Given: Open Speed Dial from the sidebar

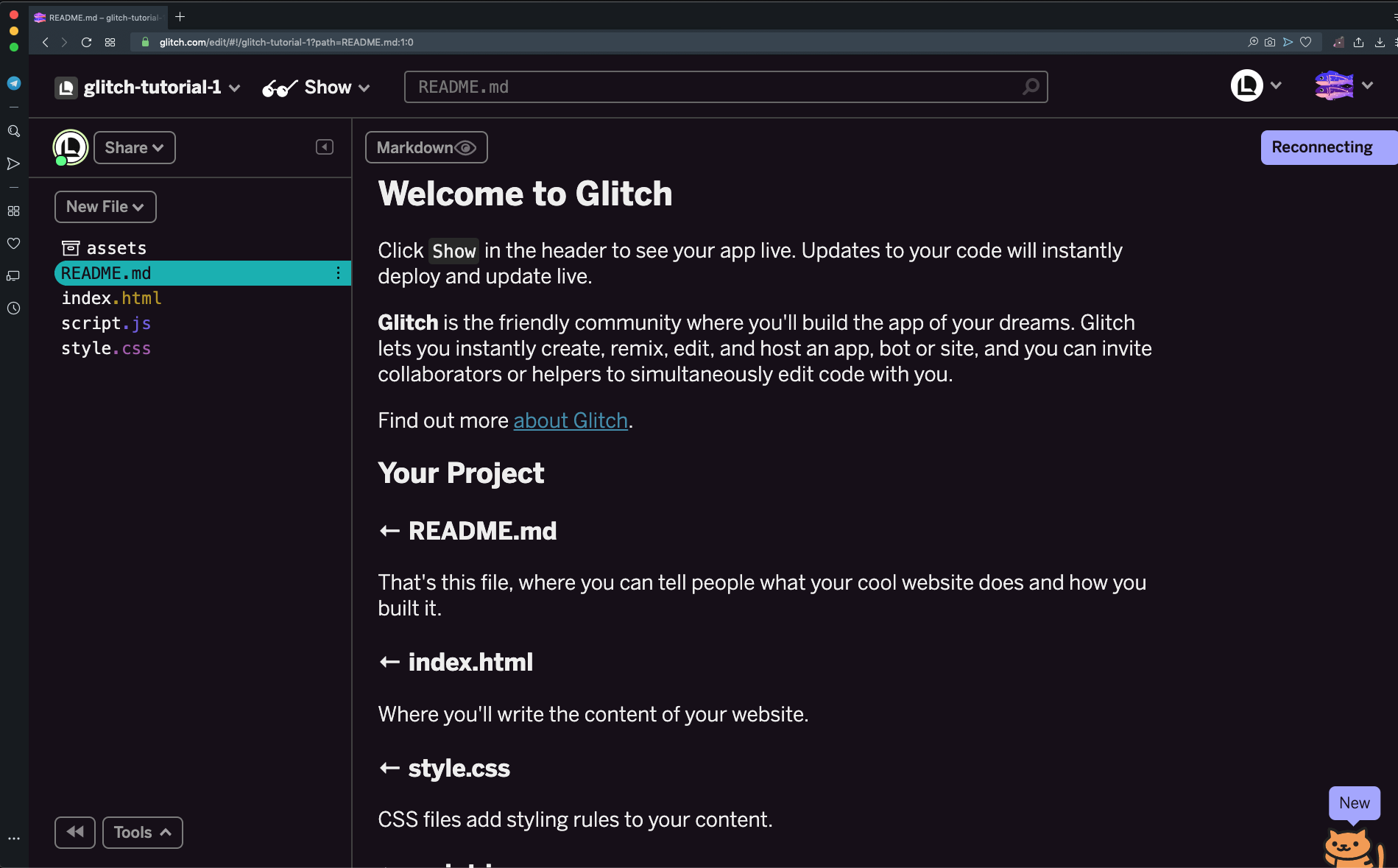Looking at the screenshot, I should (x=13, y=211).
